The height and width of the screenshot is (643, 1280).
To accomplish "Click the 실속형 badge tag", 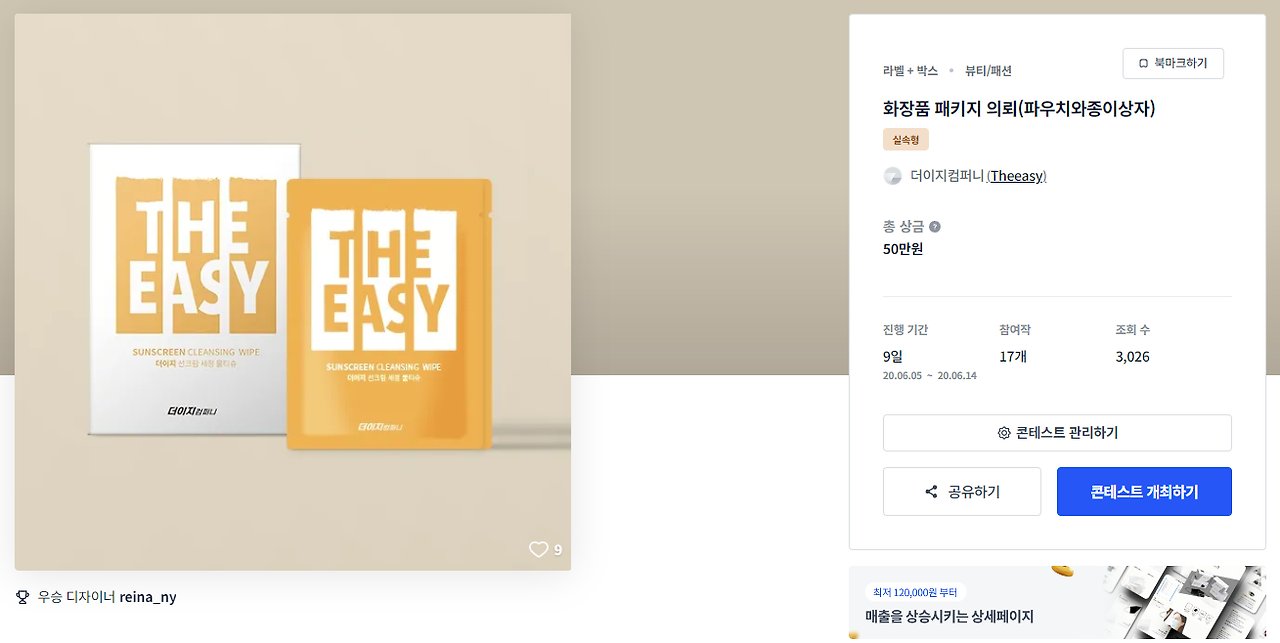I will click(906, 140).
